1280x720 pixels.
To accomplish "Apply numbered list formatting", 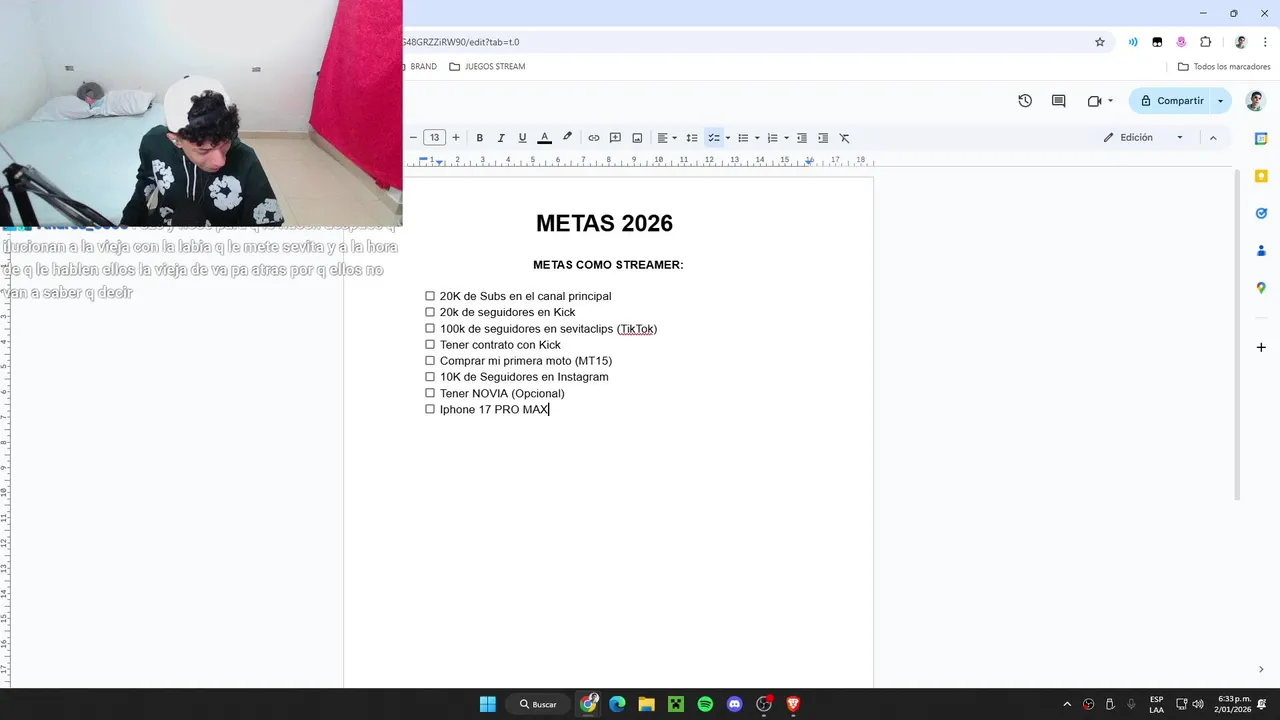I will coord(772,138).
